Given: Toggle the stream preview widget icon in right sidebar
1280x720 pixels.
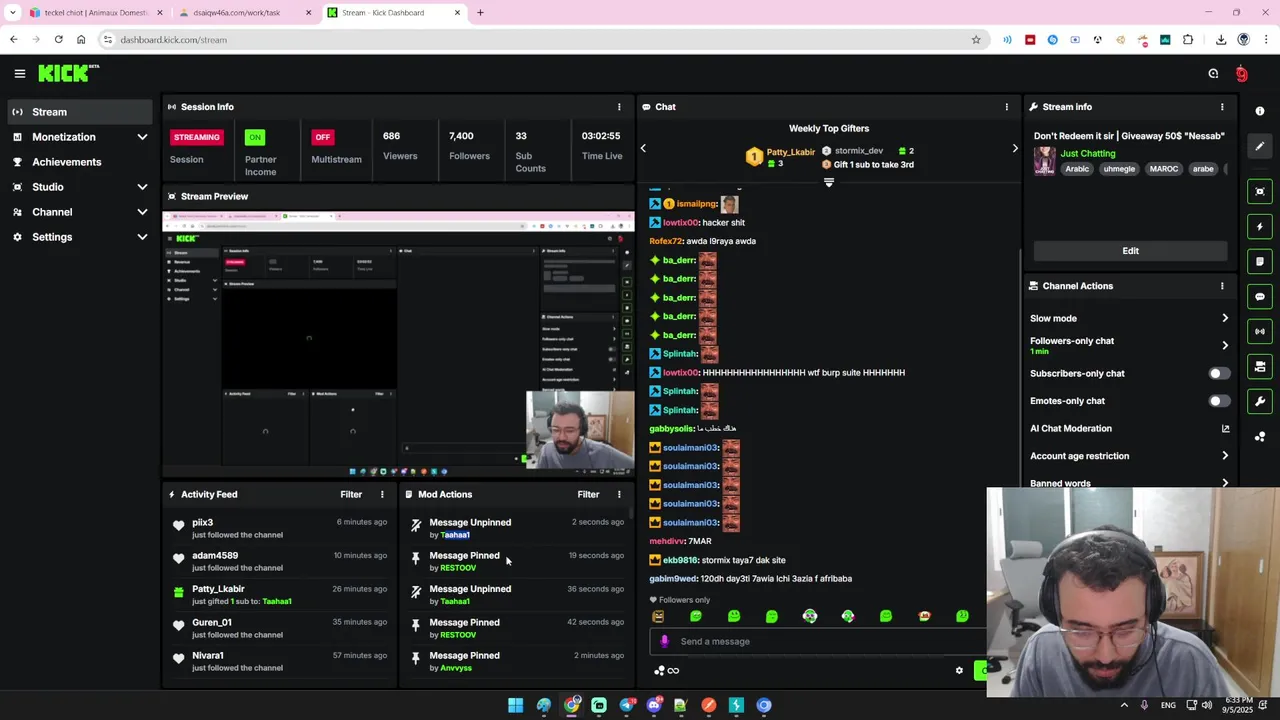Looking at the screenshot, I should coord(1260,191).
